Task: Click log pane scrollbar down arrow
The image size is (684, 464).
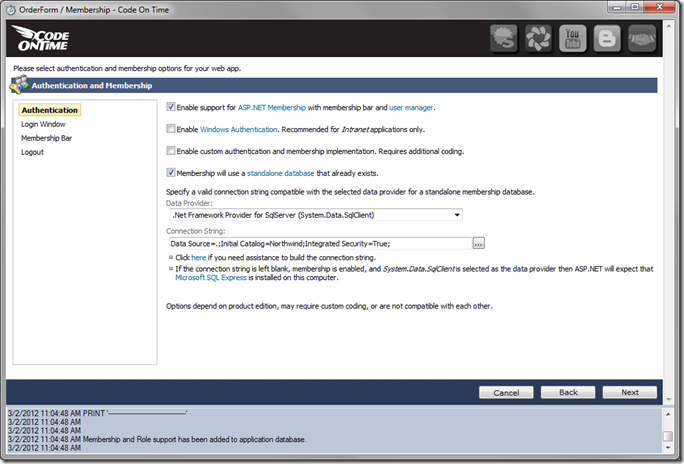Action: pyautogui.click(x=668, y=448)
